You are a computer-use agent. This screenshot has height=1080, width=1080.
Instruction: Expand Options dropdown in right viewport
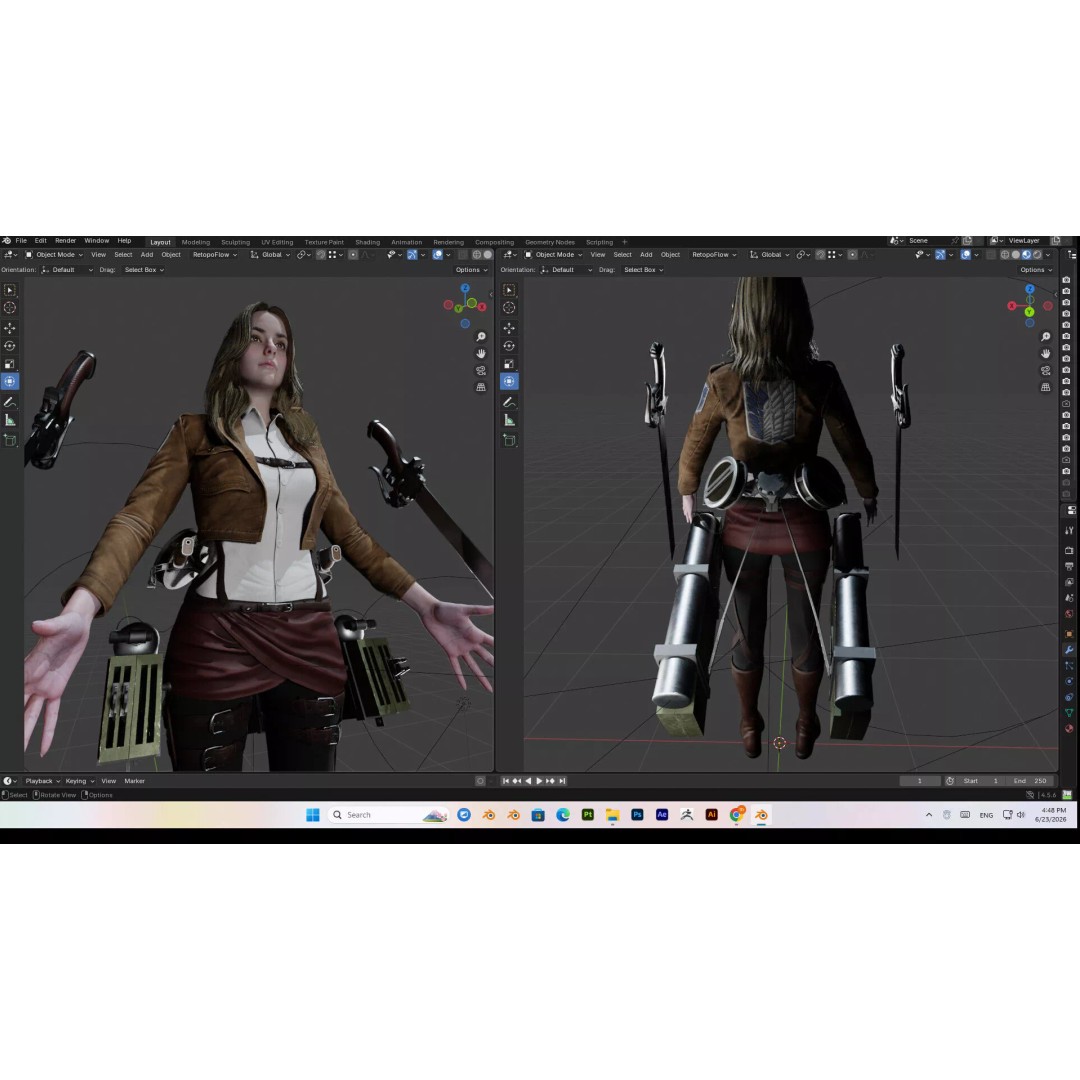pos(1037,270)
